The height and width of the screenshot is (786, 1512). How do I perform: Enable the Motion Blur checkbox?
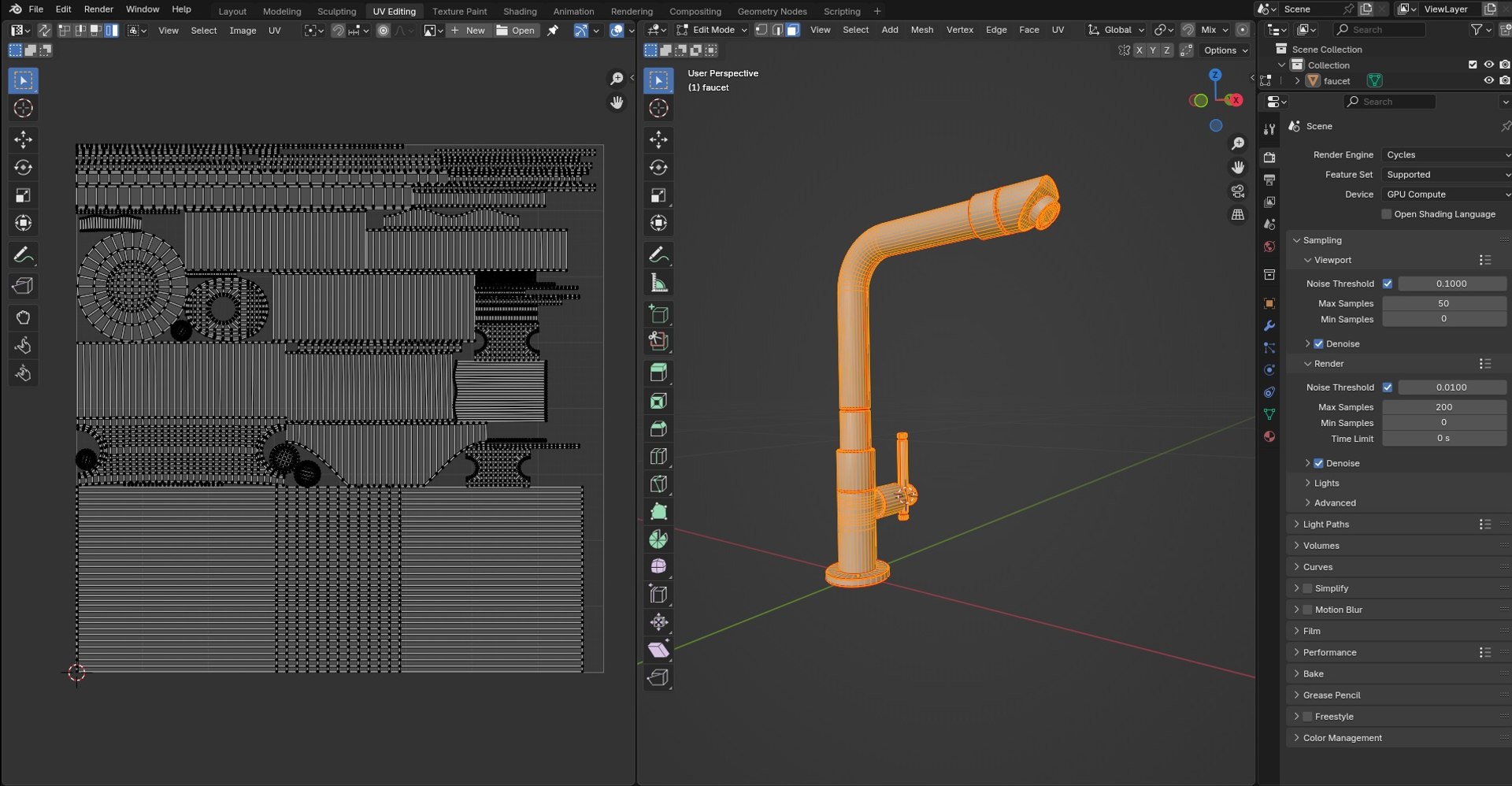pos(1308,610)
